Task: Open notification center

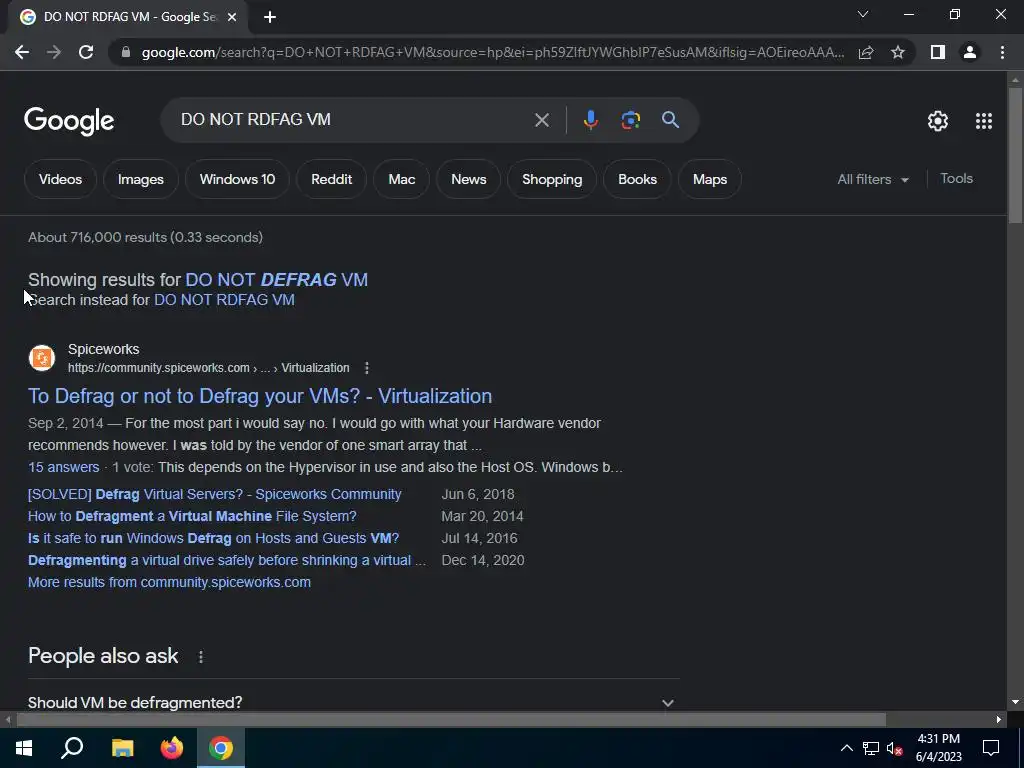Action: coord(991,748)
